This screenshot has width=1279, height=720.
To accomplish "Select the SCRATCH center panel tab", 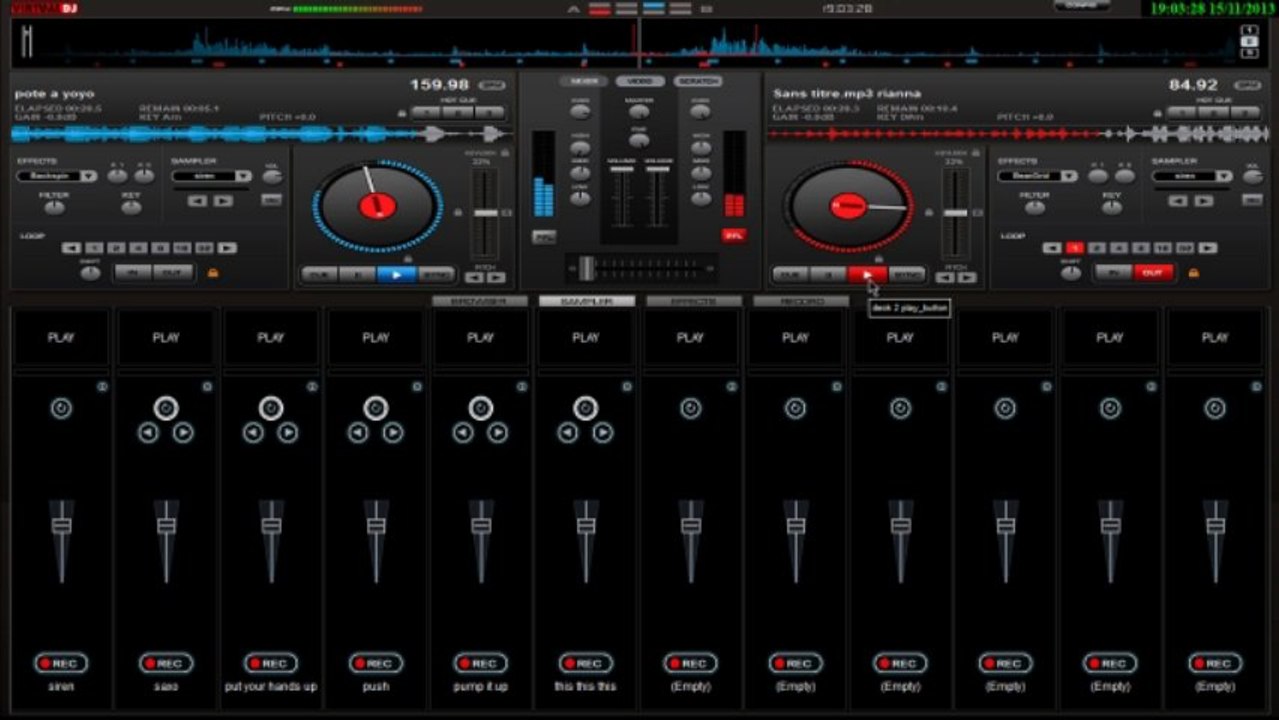I will (x=697, y=81).
